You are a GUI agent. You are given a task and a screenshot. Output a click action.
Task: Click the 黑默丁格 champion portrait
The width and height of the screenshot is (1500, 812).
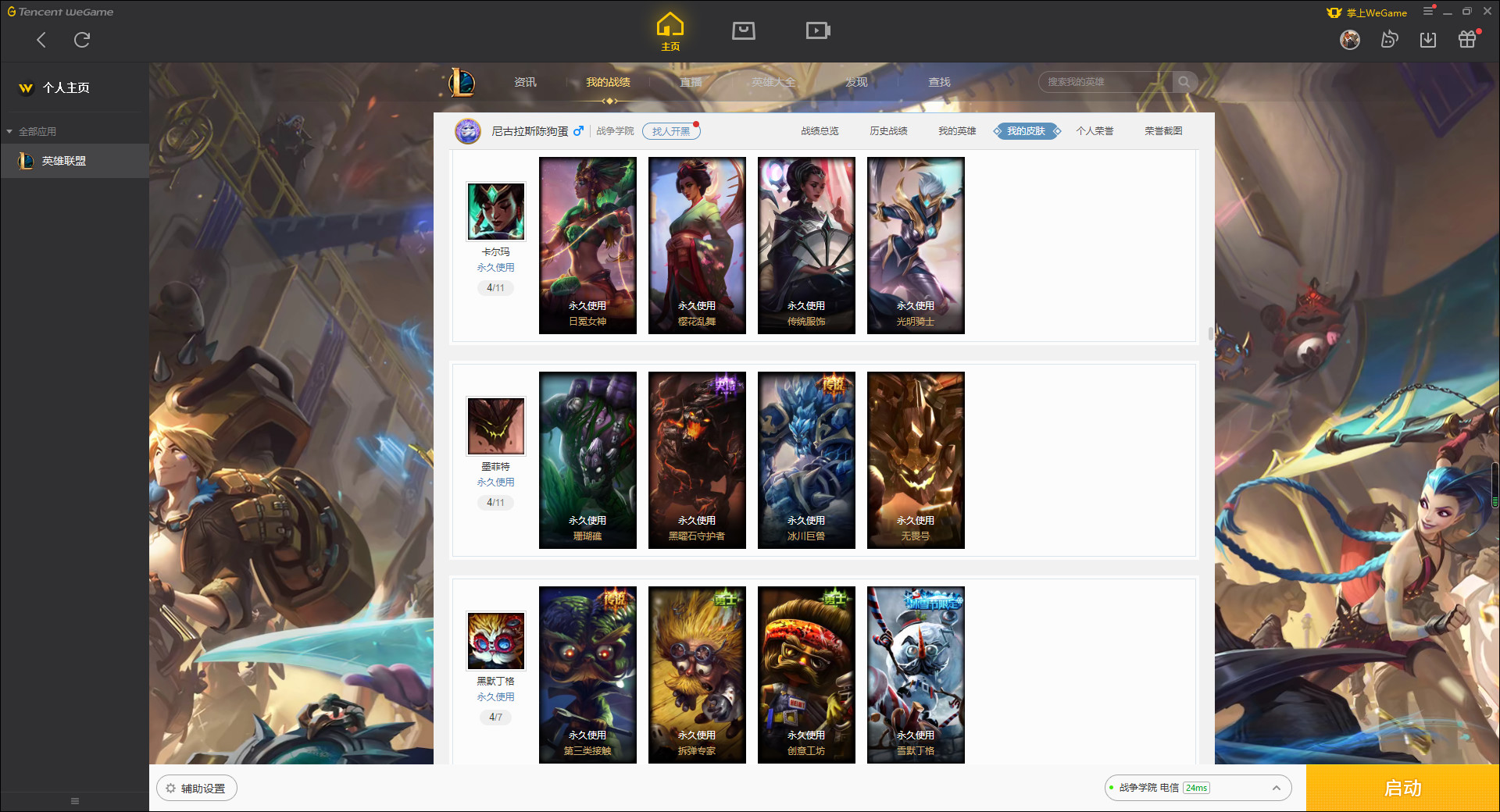tap(496, 641)
